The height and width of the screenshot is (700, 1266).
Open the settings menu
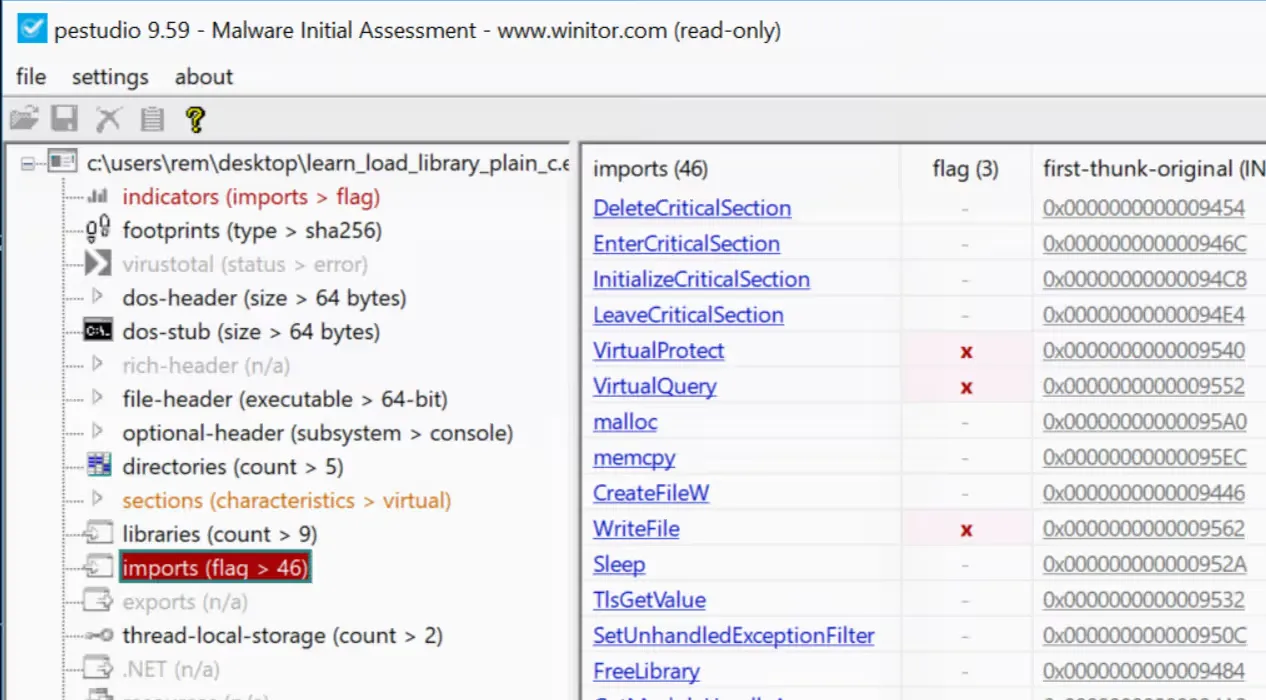pos(110,76)
